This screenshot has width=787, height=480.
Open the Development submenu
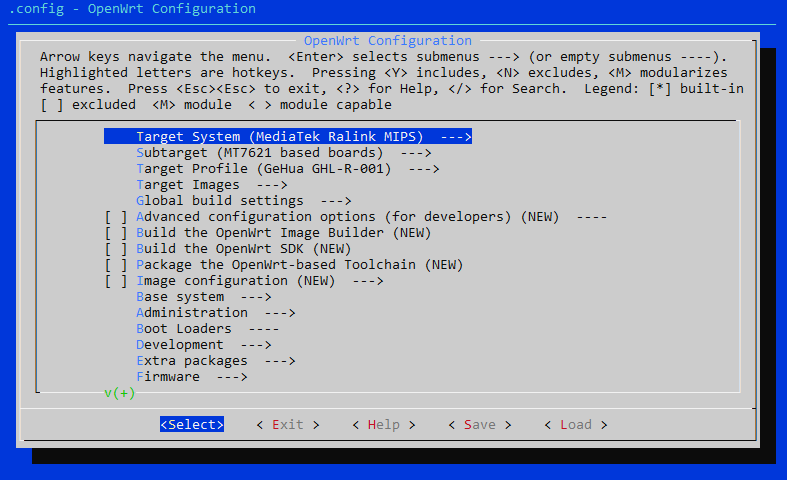(203, 345)
